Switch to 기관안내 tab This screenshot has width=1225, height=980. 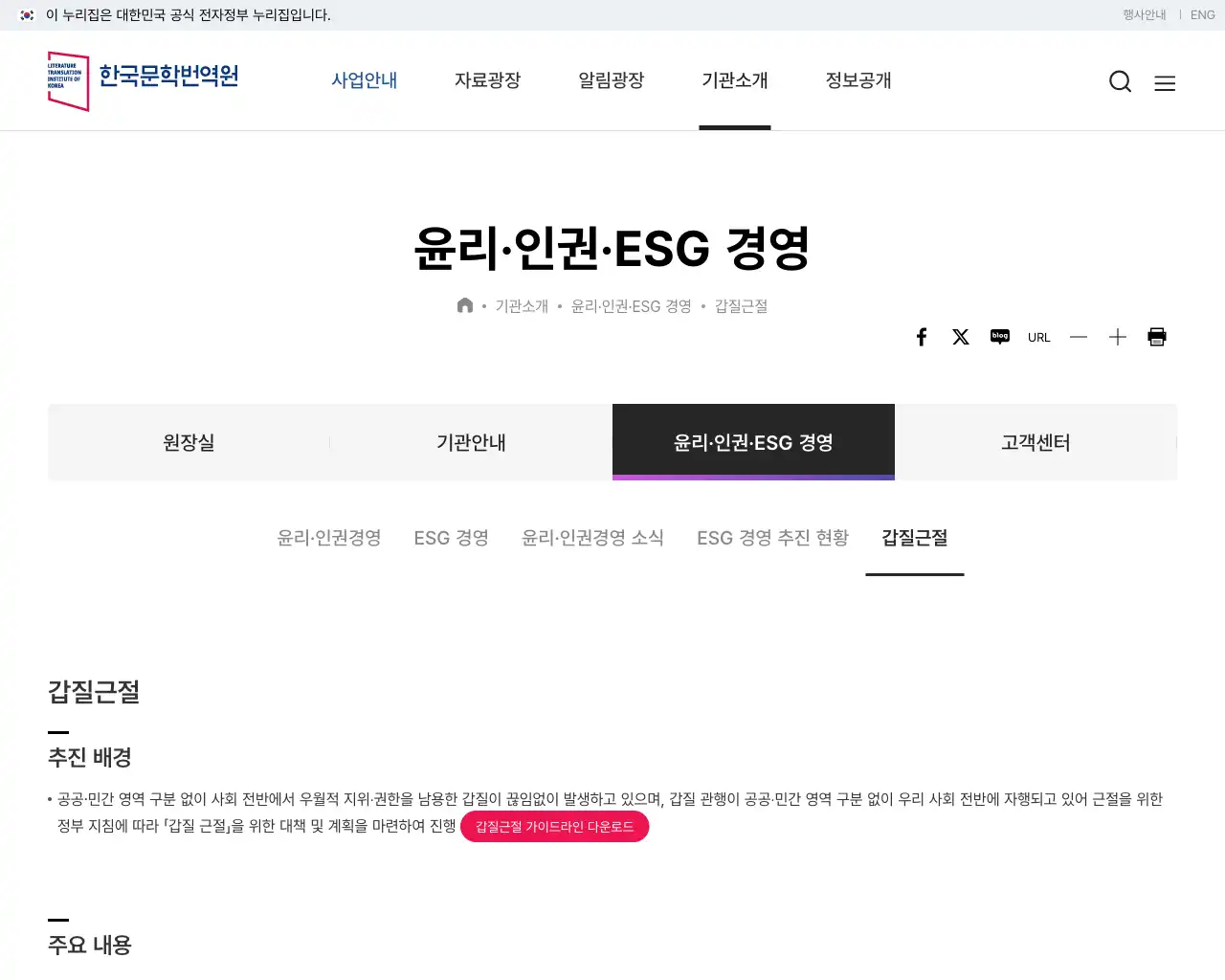(x=471, y=442)
